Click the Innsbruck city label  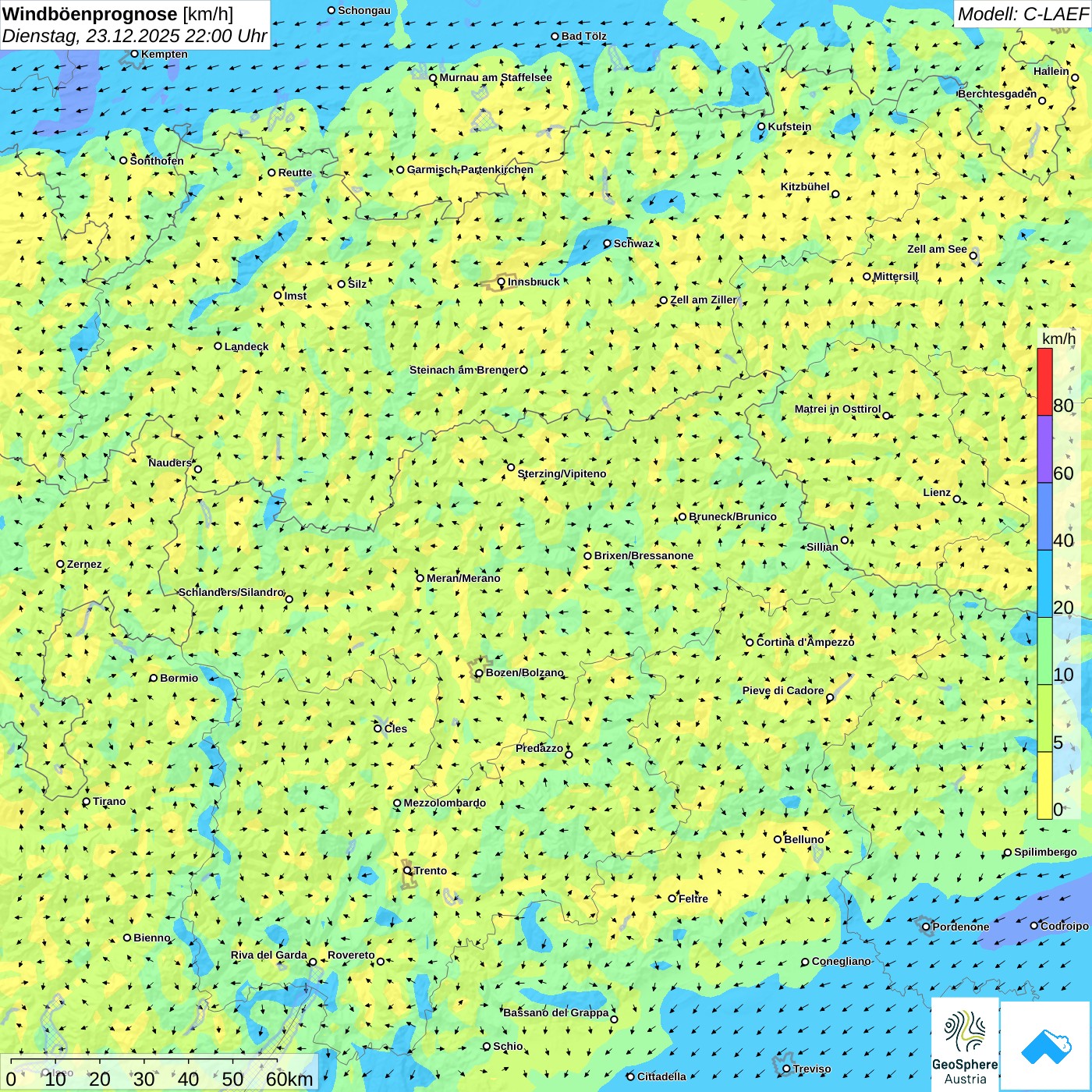pyautogui.click(x=534, y=282)
